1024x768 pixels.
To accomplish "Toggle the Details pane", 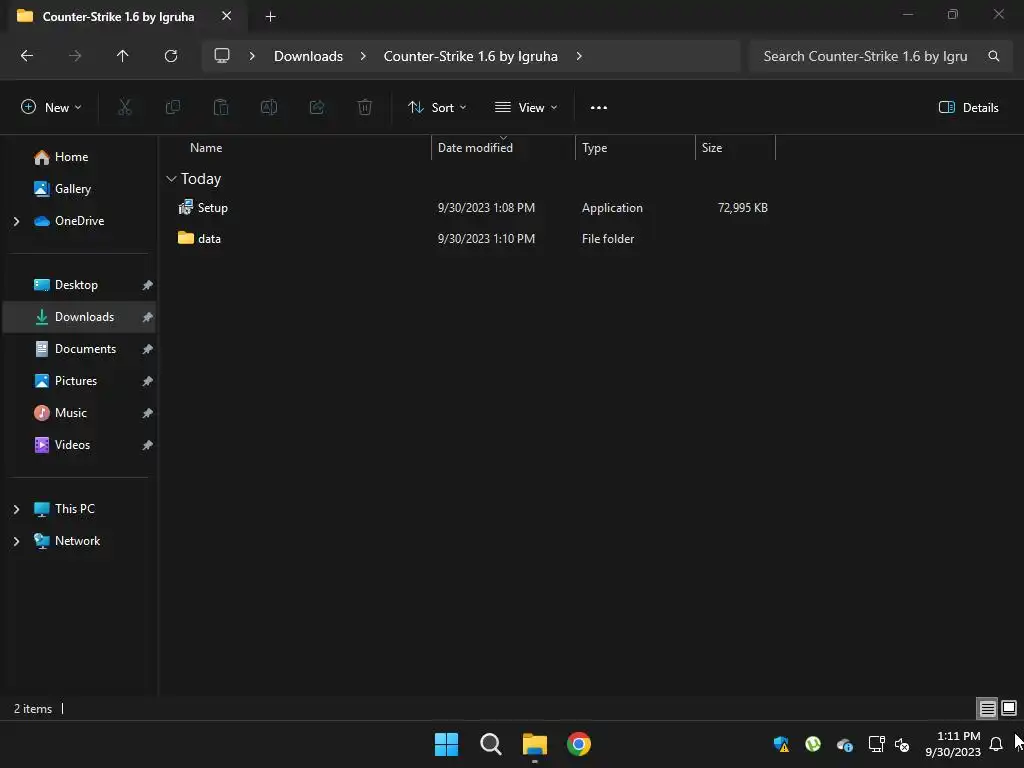I will (x=968, y=108).
